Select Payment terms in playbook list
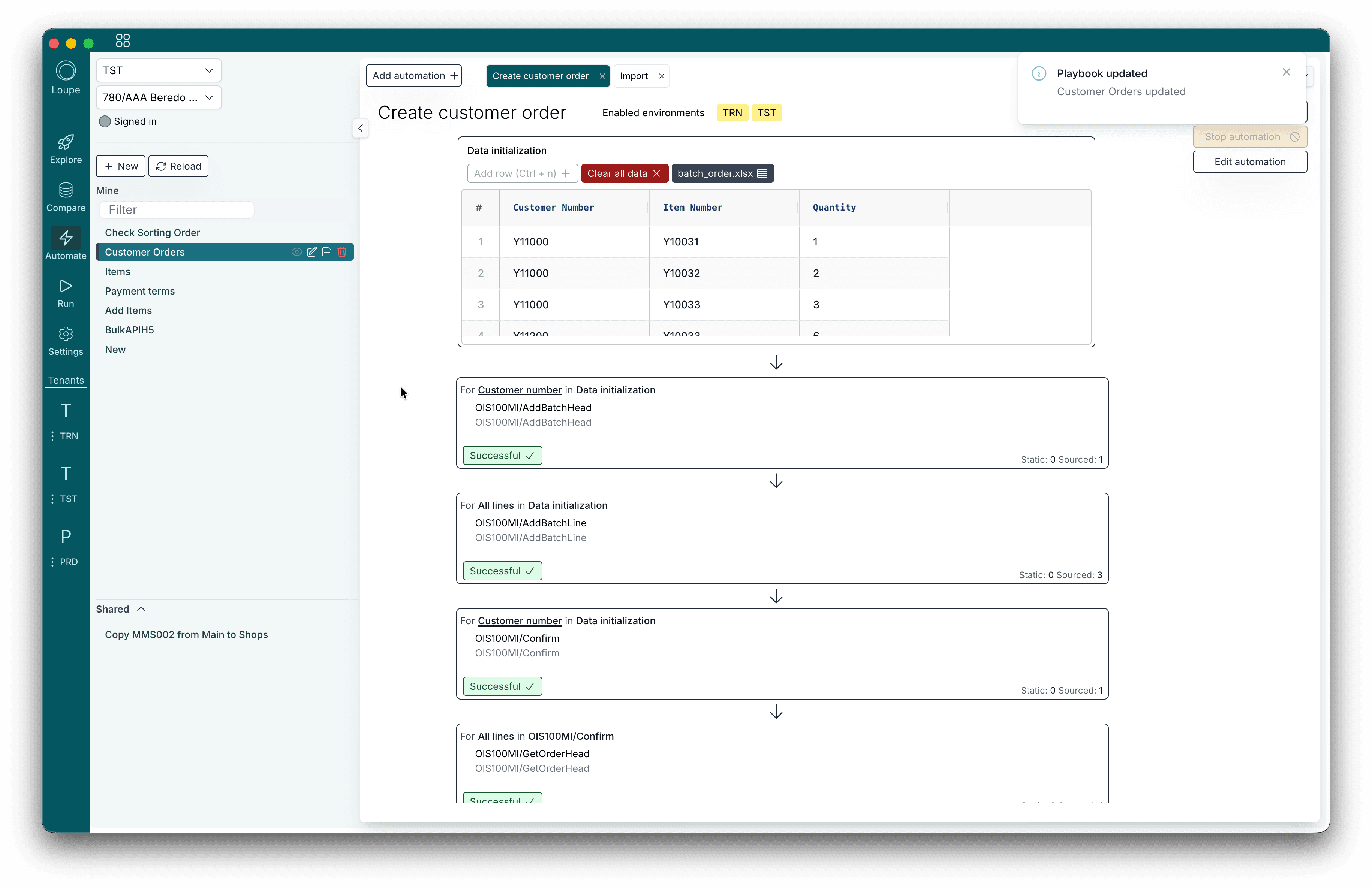The image size is (1372, 888). pos(139,291)
